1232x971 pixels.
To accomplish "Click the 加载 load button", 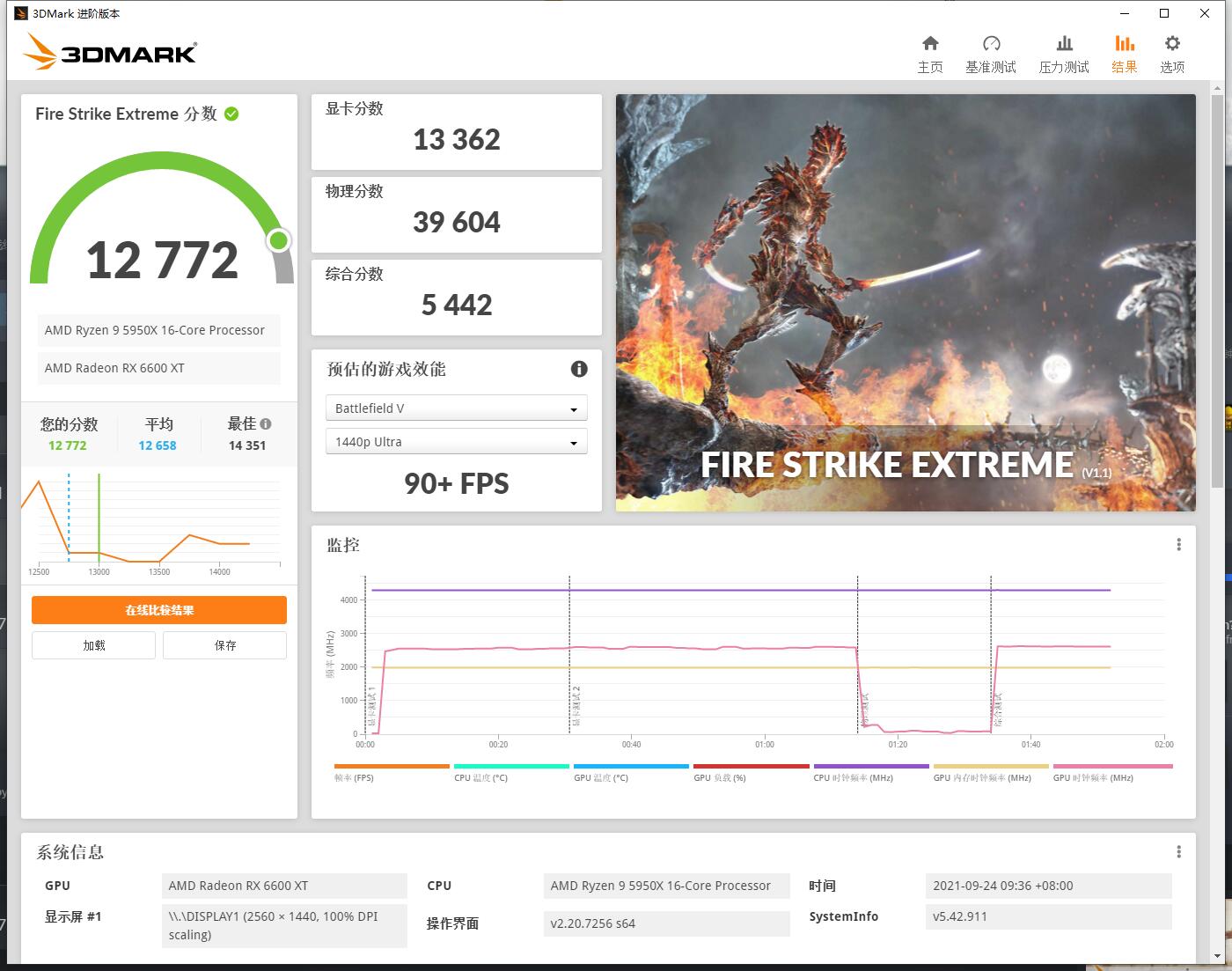I will tap(93, 645).
